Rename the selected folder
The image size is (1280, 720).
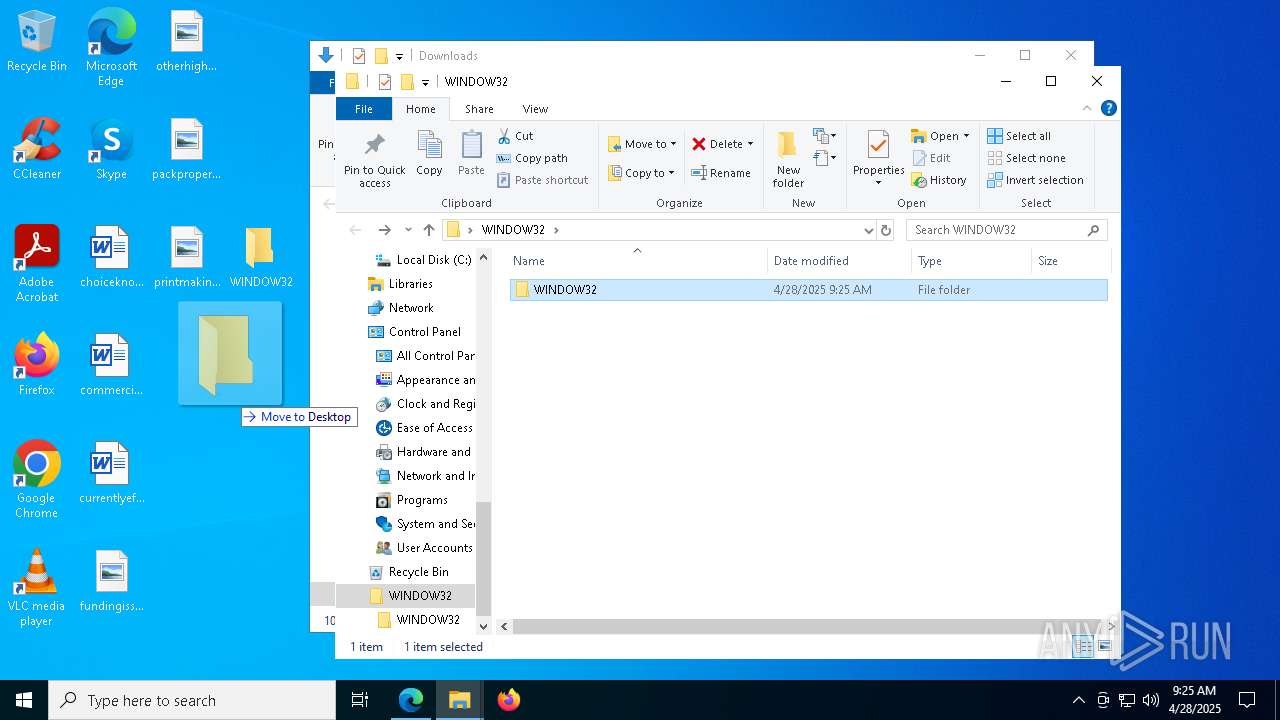(x=721, y=173)
